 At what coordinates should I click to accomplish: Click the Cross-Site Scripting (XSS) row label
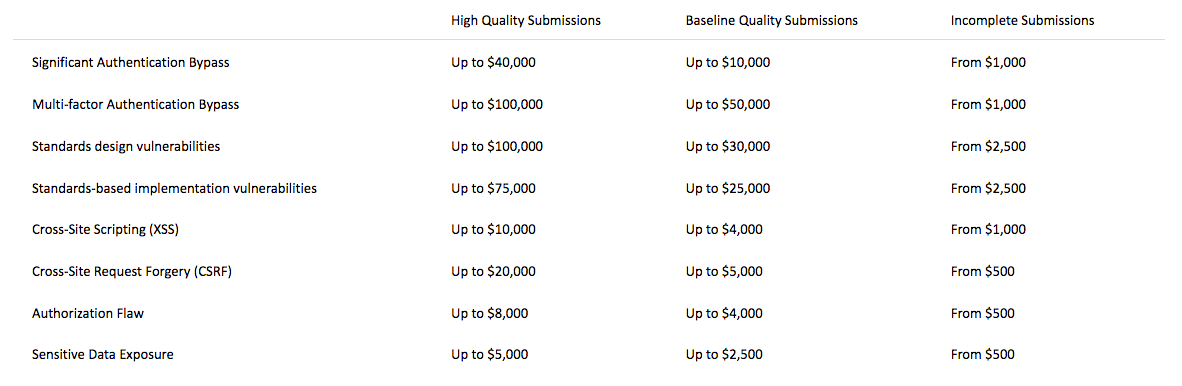pyautogui.click(x=105, y=230)
